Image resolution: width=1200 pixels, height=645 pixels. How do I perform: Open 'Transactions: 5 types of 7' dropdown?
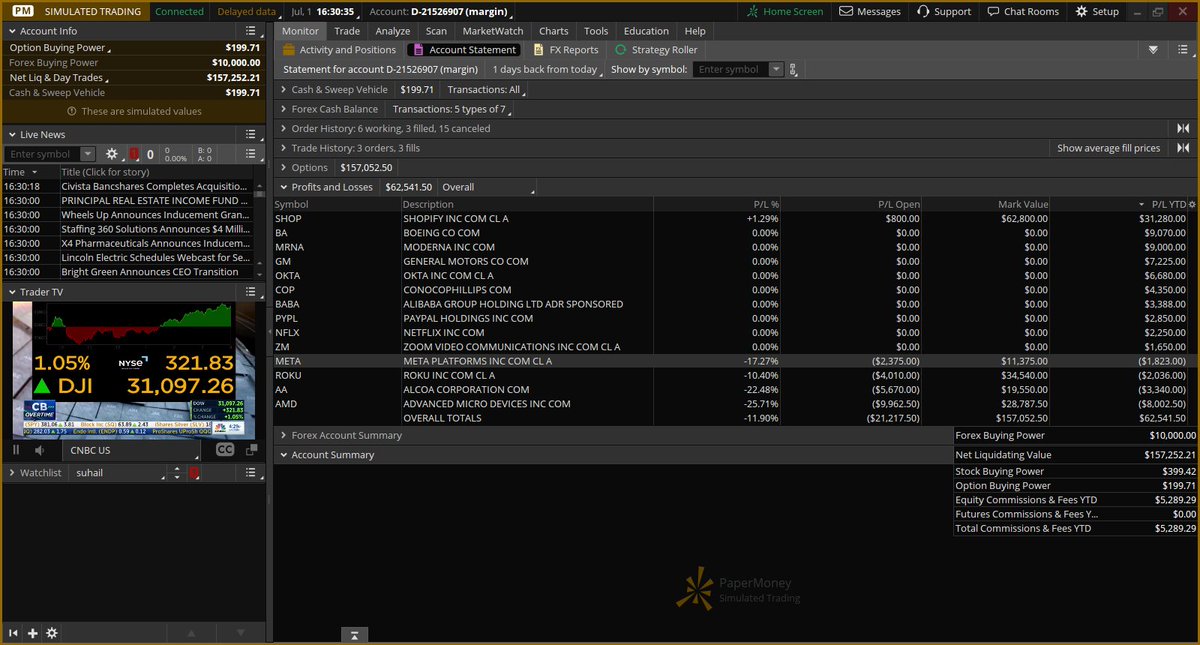452,109
